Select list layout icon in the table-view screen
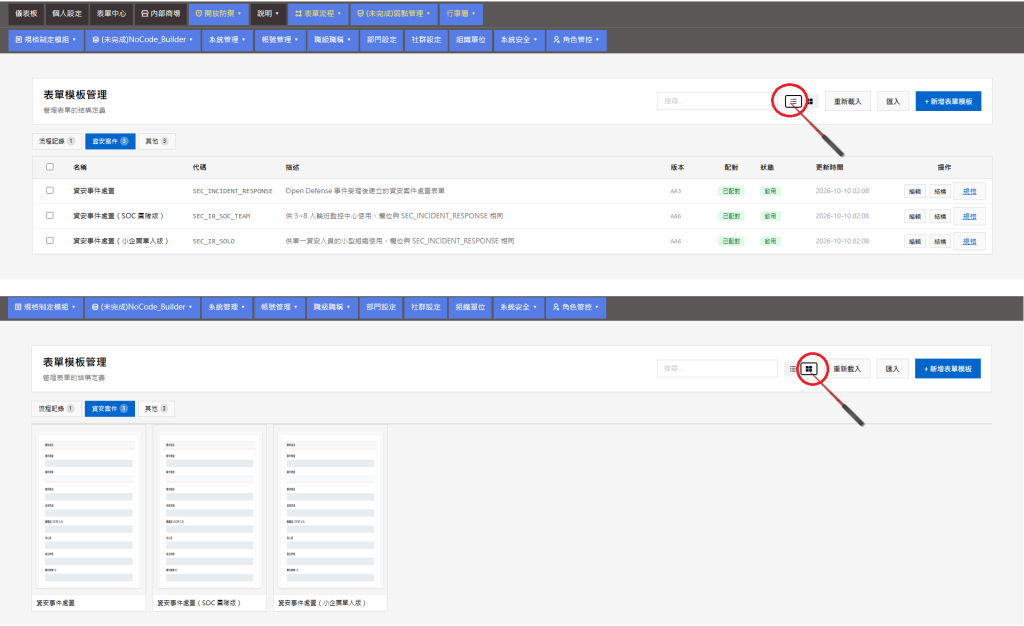This screenshot has width=1024, height=626. [x=793, y=101]
